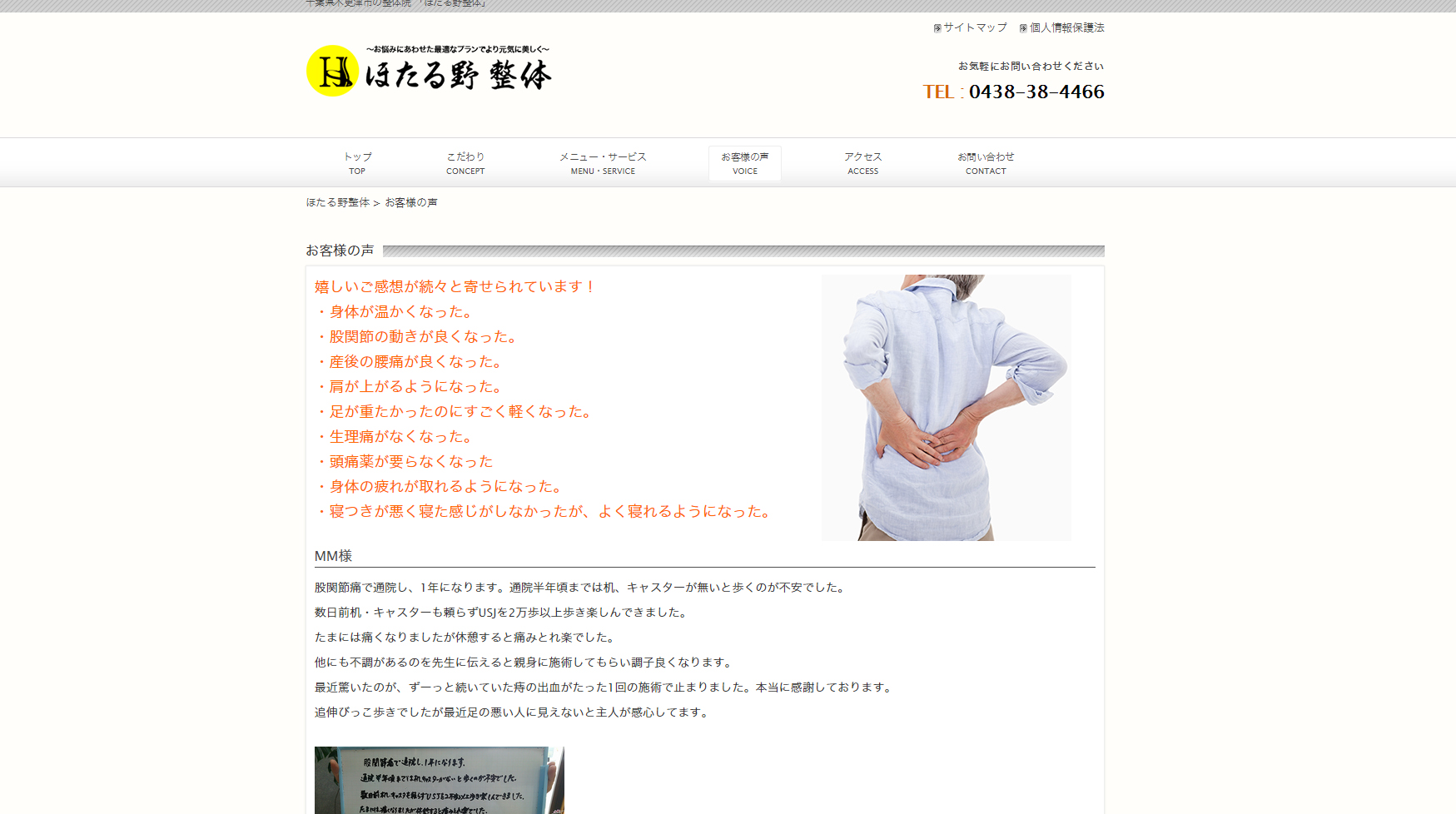This screenshot has height=814, width=1456.
Task: Click the sentence mentioning USJを2万歩以上
Action: 503,613
